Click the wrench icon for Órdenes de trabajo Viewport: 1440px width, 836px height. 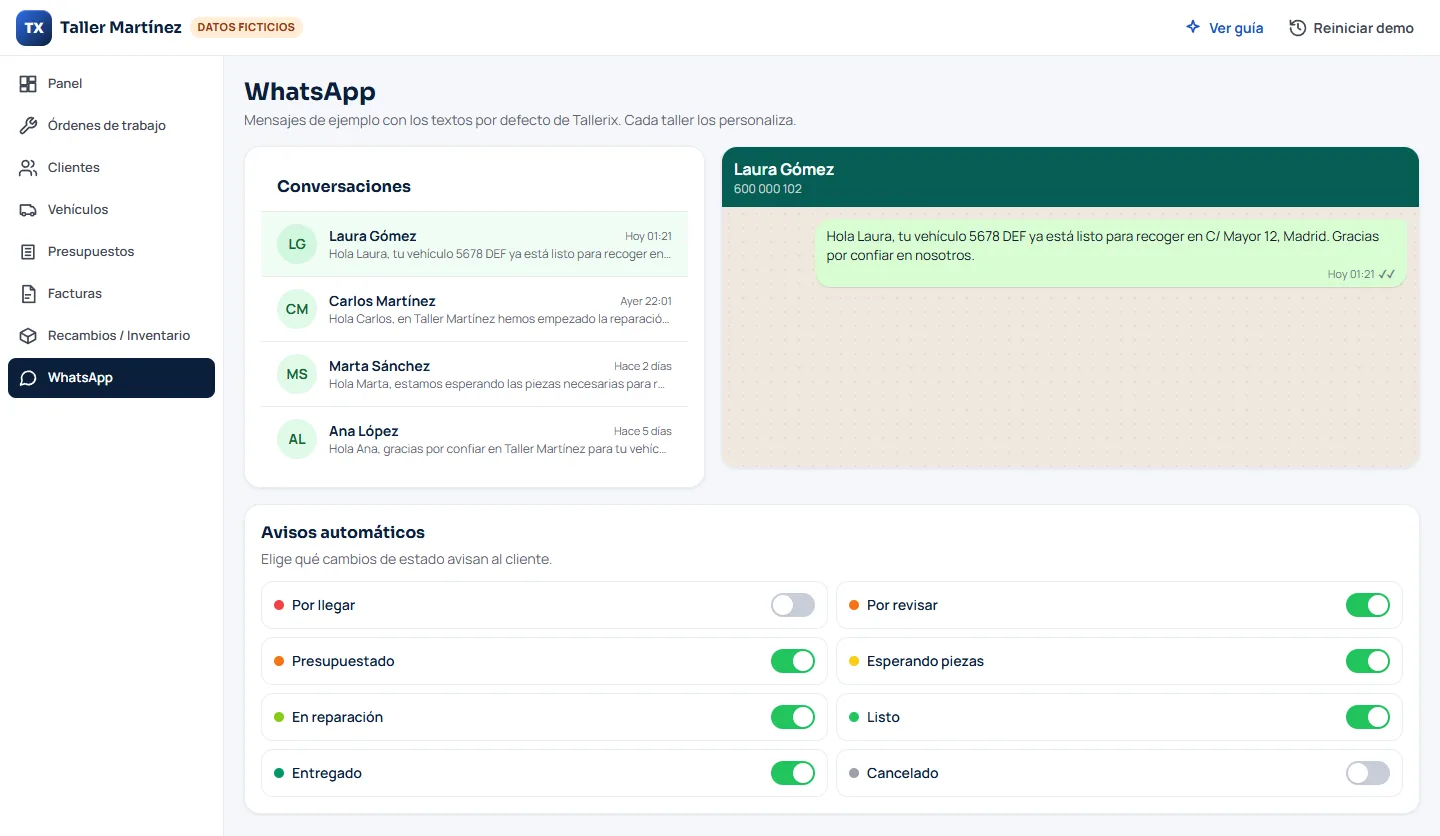pyautogui.click(x=28, y=126)
